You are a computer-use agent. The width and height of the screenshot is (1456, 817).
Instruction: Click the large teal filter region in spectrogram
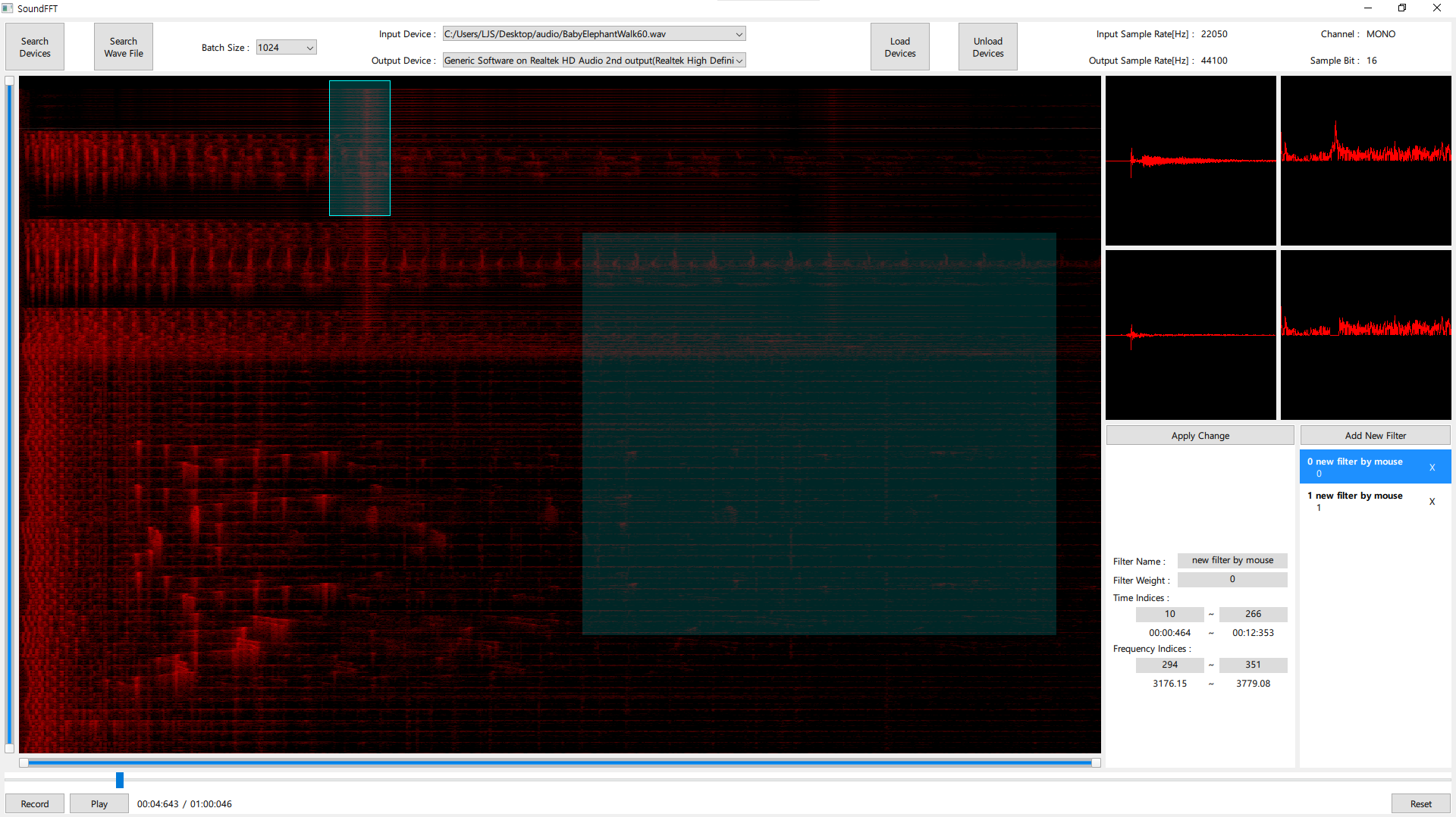point(819,434)
